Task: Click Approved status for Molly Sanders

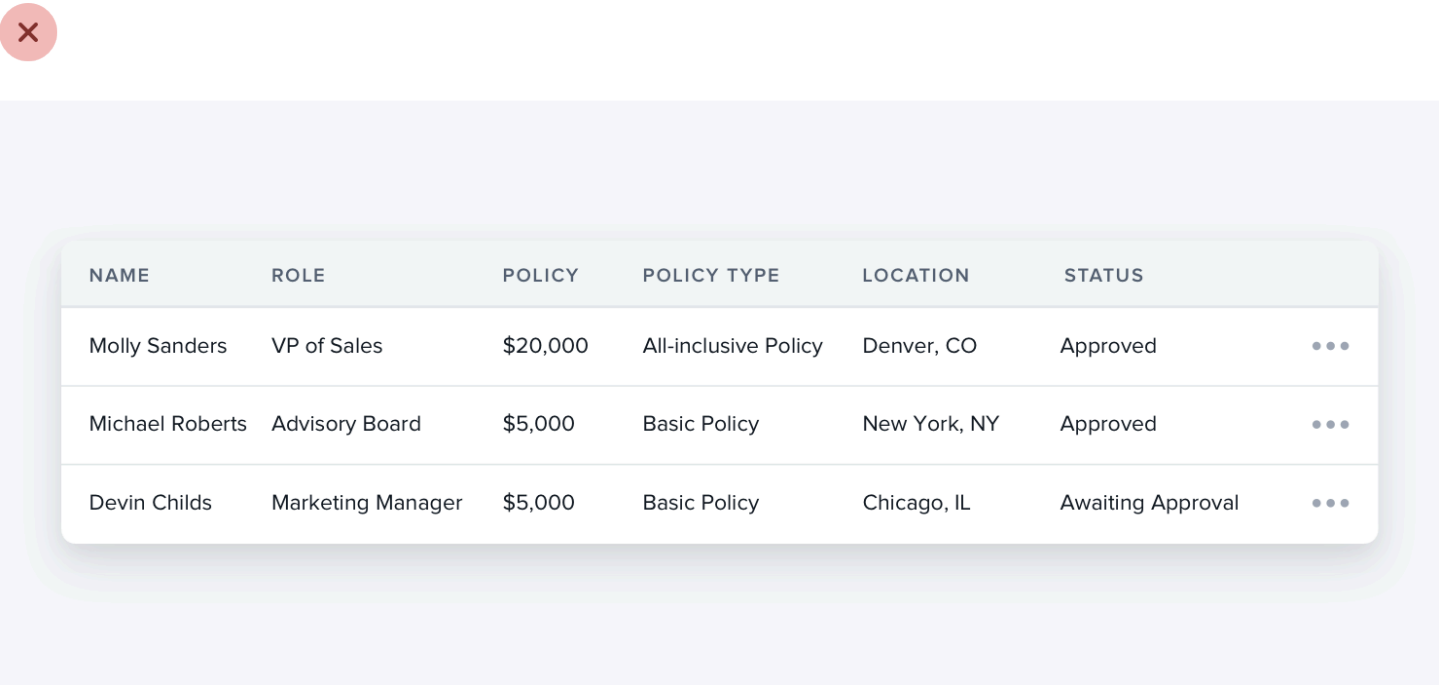Action: (1108, 346)
